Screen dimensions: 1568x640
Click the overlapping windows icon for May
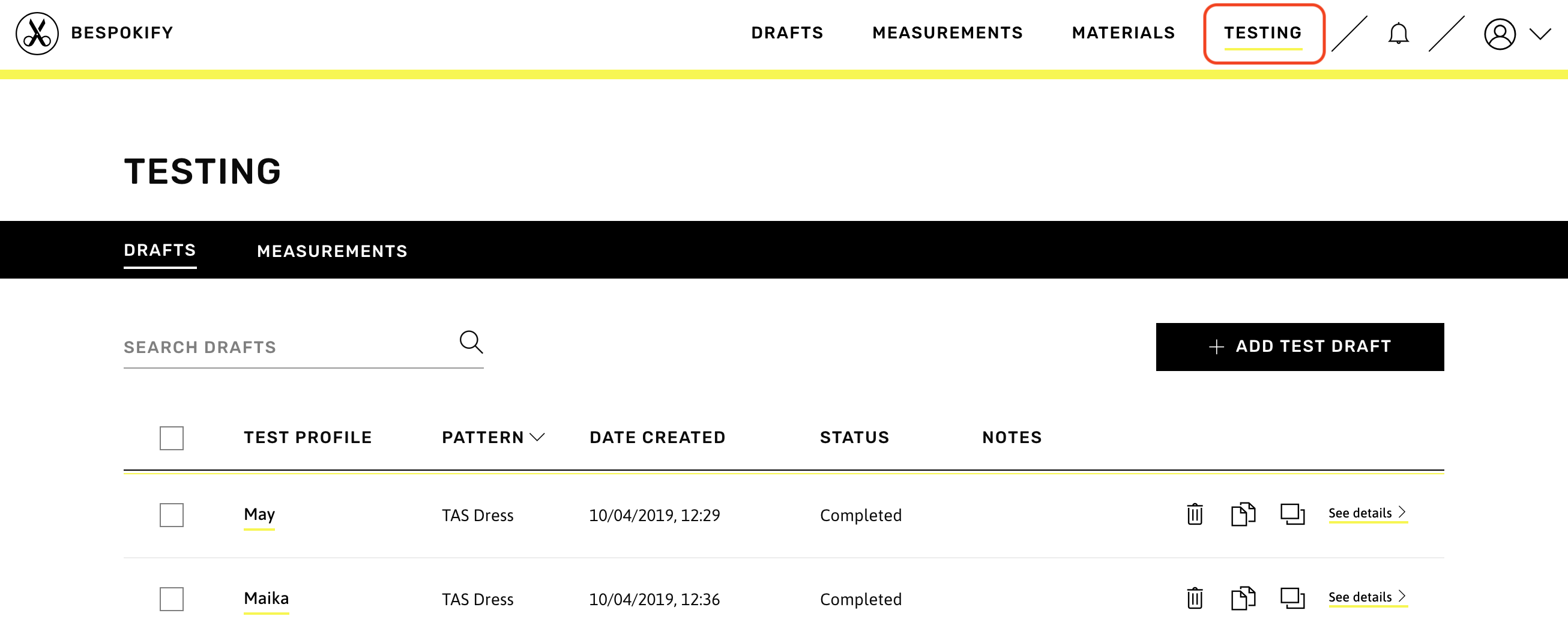click(x=1292, y=515)
